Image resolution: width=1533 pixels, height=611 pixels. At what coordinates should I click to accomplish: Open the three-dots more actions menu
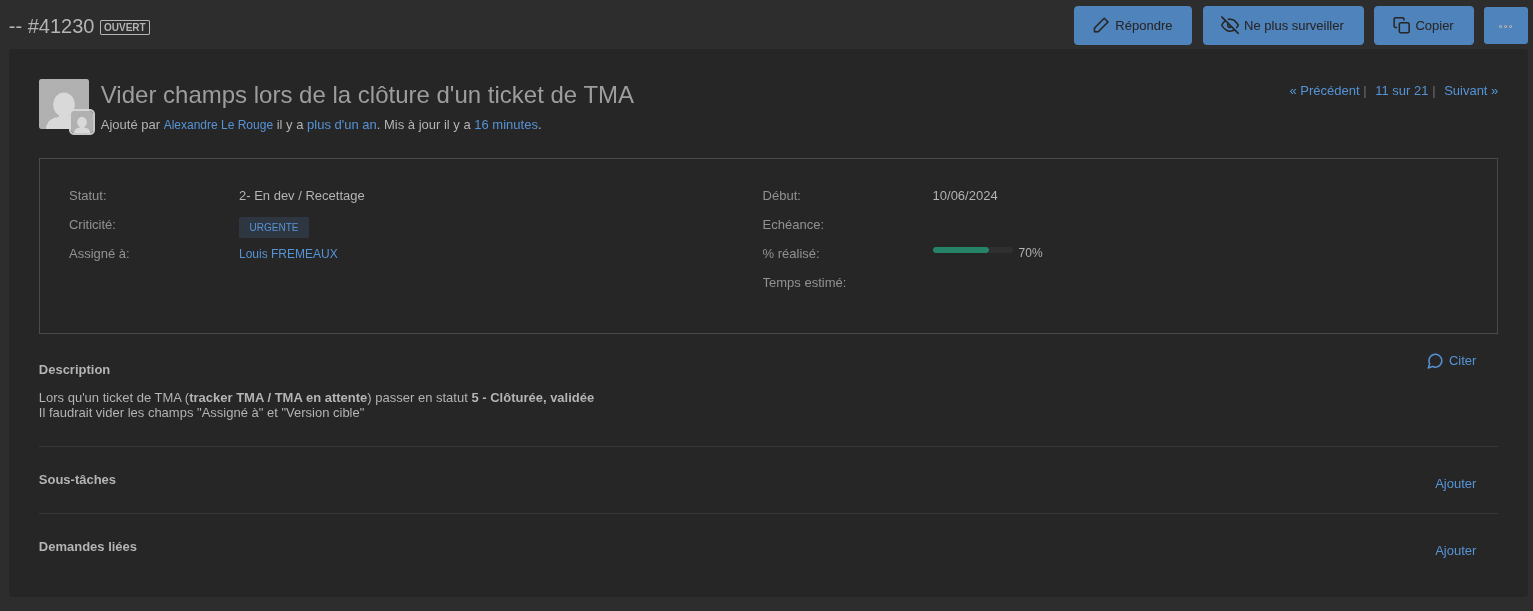(x=1505, y=26)
